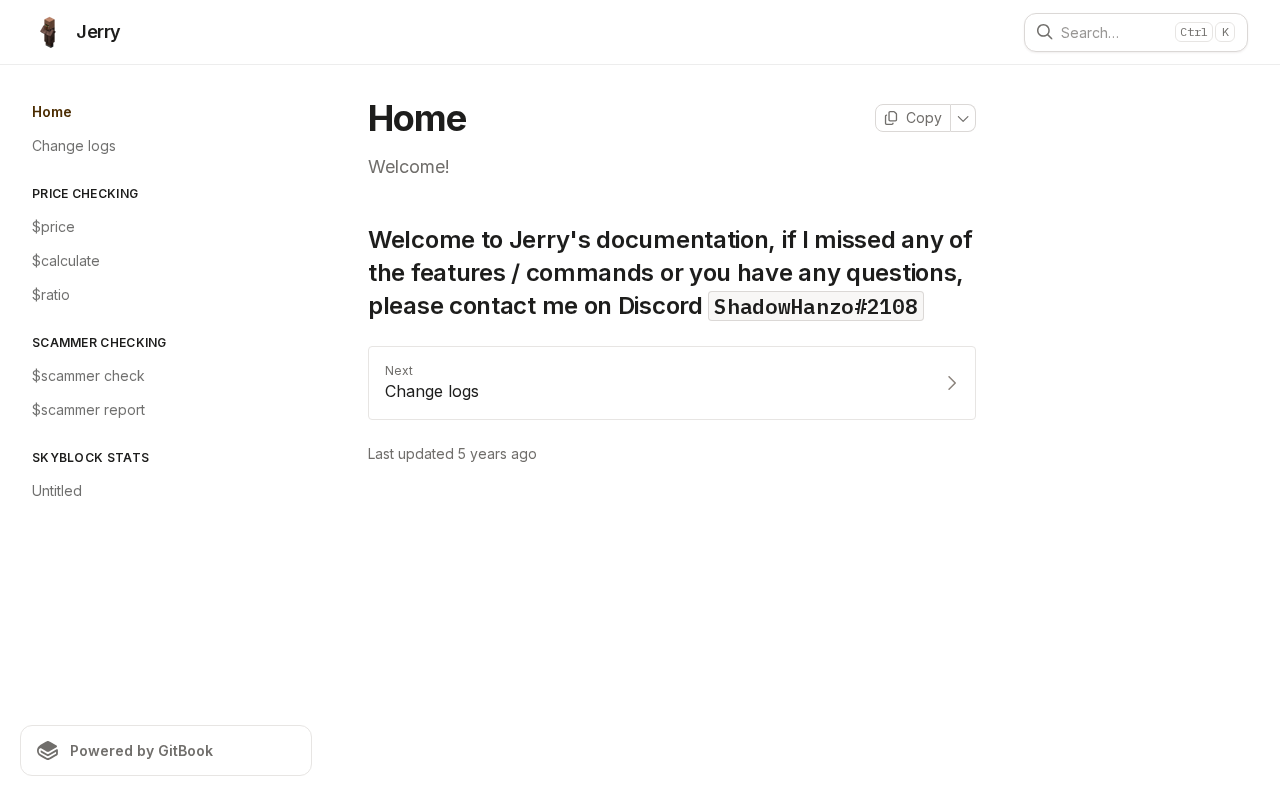1280x800 pixels.
Task: Click the copy page icon
Action: coord(891,118)
